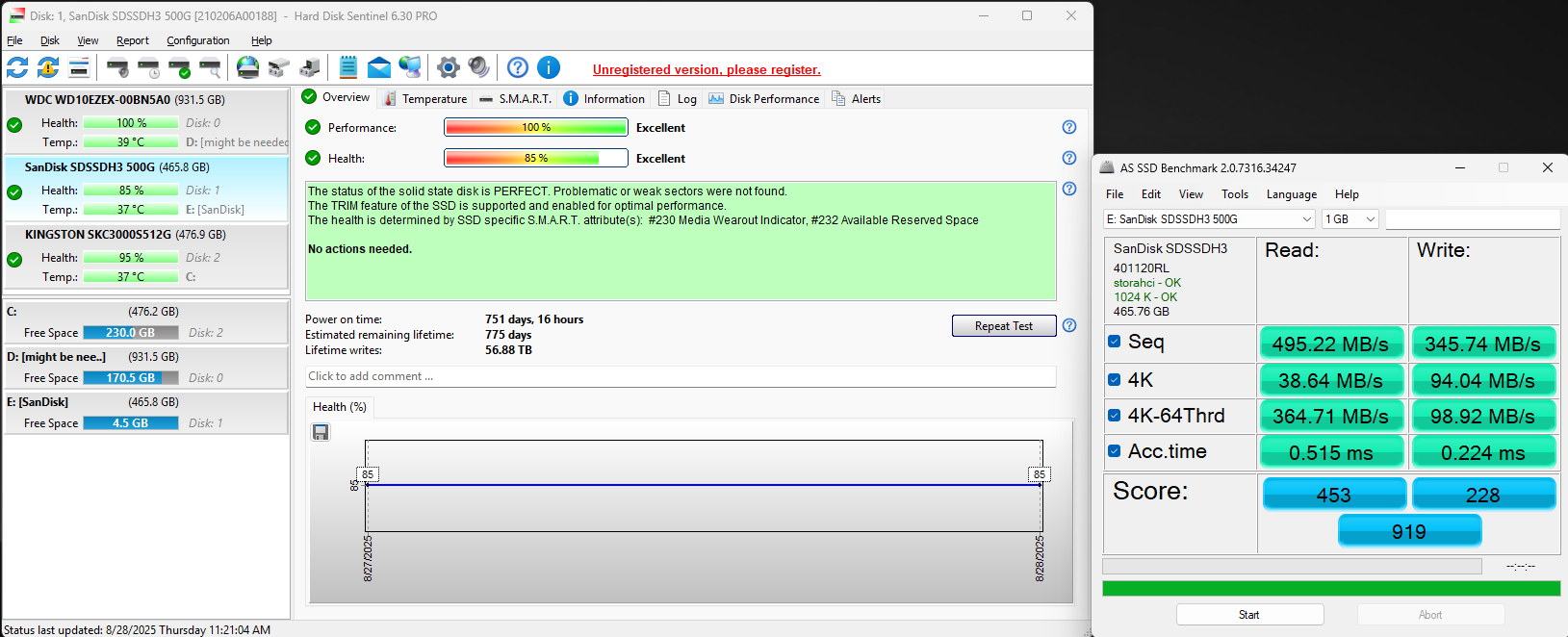Click green check icon beside Performance label
The height and width of the screenshot is (637, 1568).
coord(313,127)
